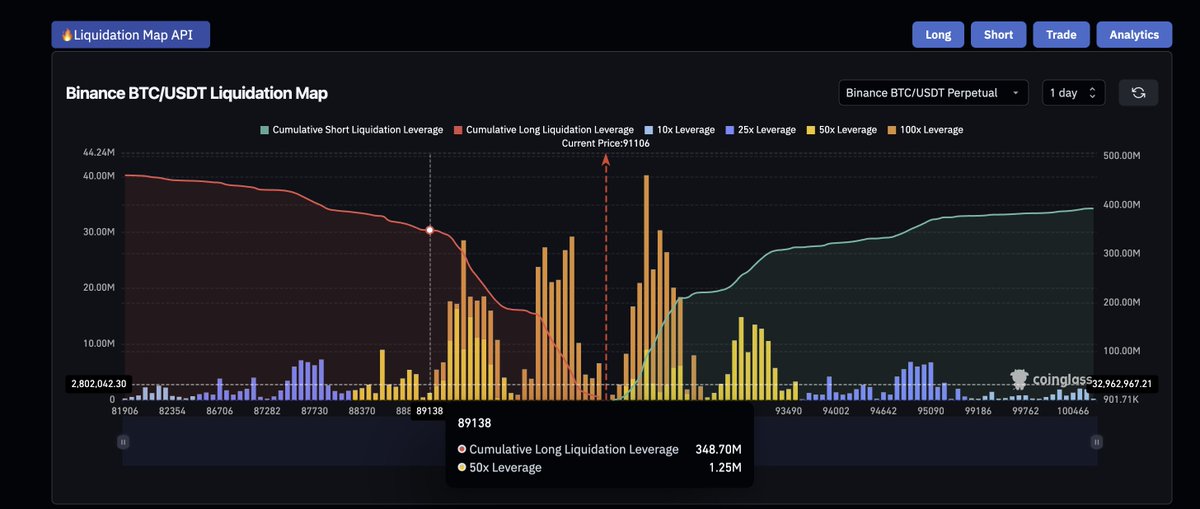Click the right zoom slider handle
The image size is (1200, 509).
point(1097,442)
